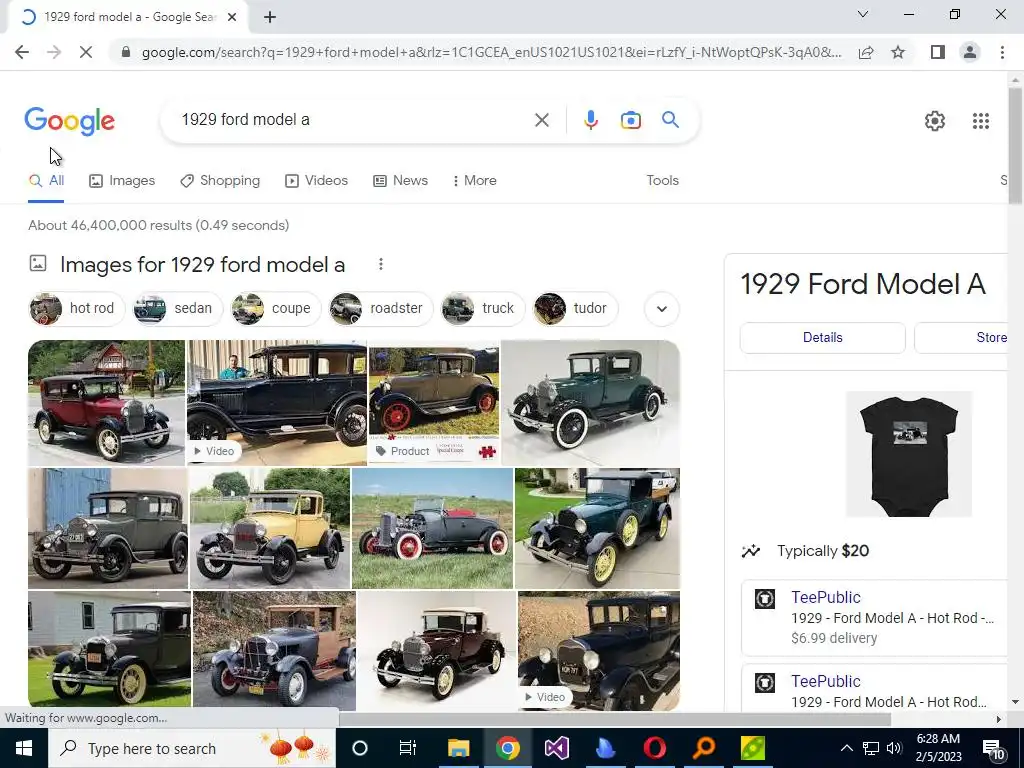Screen dimensions: 1024x768
Task: Open the green coupe with whitewall tires
Action: click(x=590, y=402)
